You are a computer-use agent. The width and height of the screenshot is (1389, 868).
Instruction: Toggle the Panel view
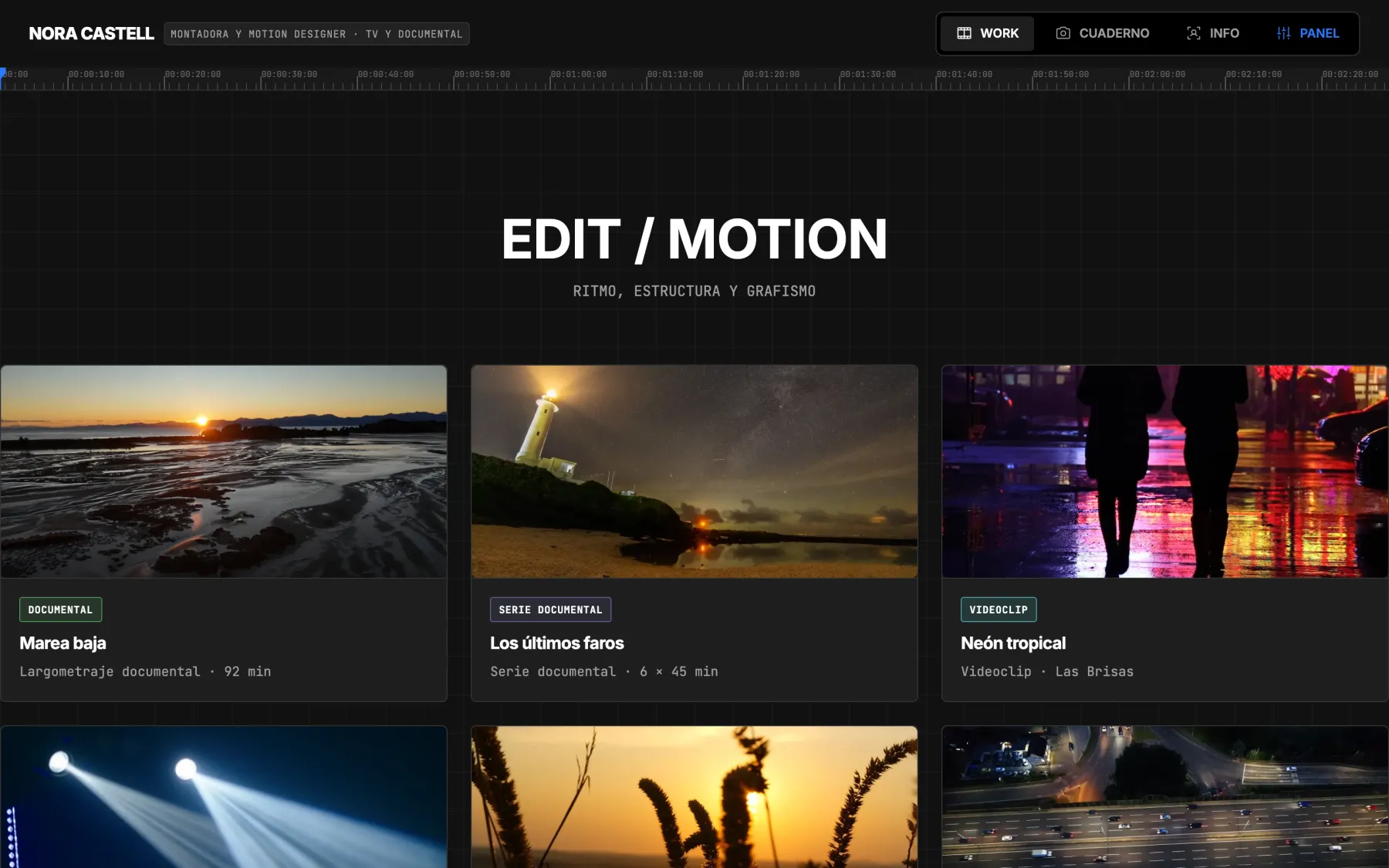pyautogui.click(x=1307, y=33)
